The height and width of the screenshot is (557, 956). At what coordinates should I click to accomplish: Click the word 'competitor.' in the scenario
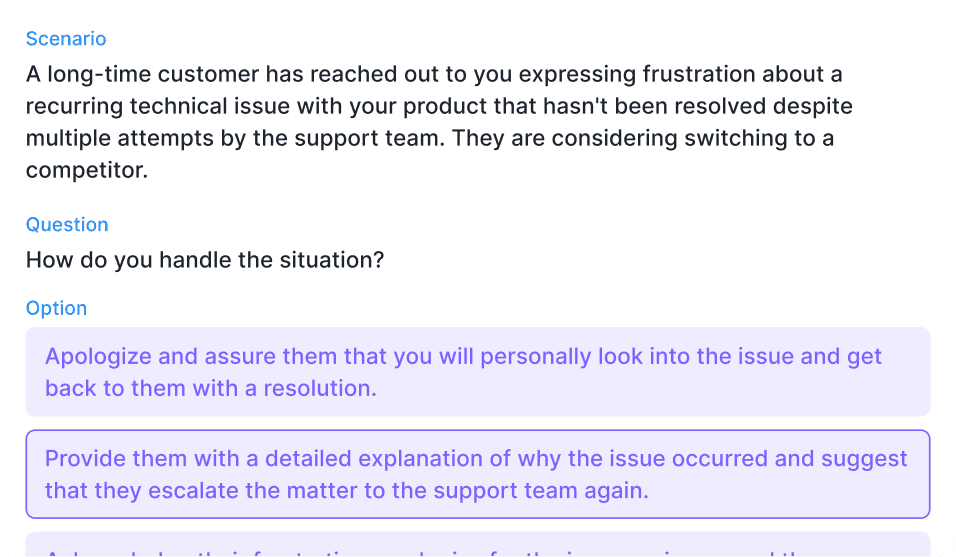[87, 169]
